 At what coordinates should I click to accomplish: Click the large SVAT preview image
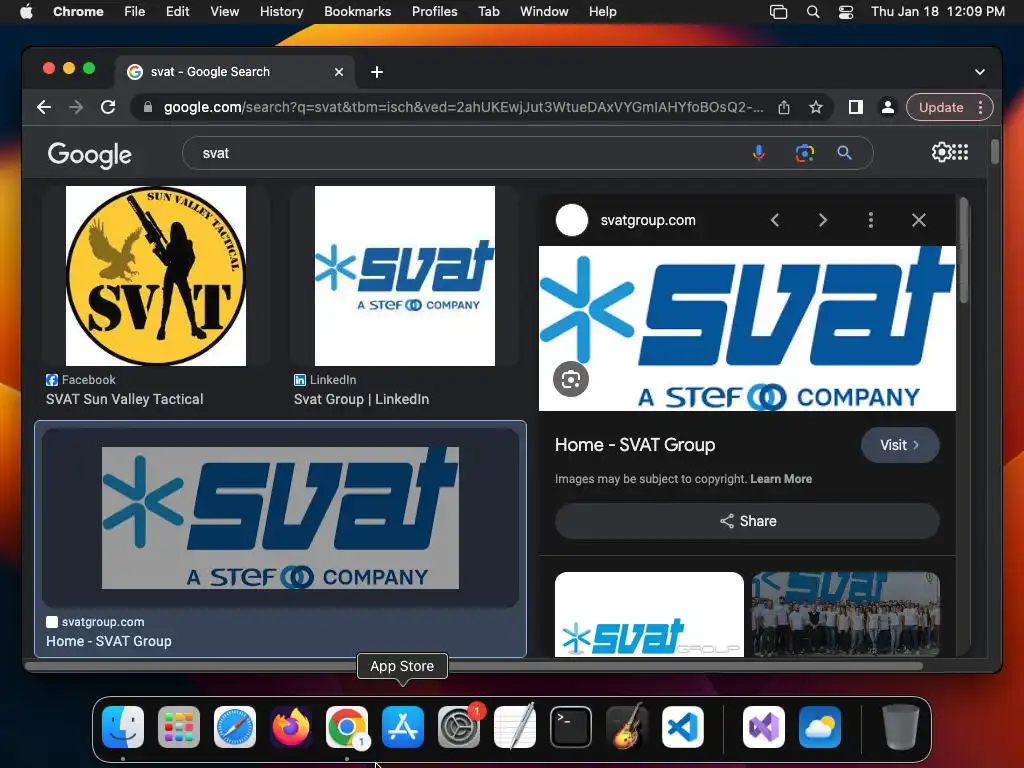point(747,328)
